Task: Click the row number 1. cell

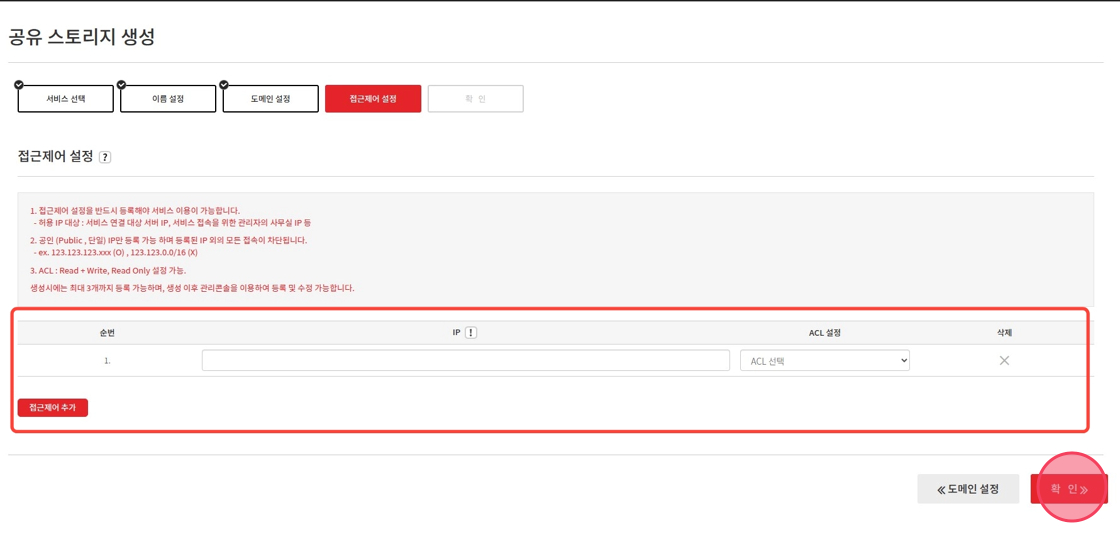Action: (107, 361)
